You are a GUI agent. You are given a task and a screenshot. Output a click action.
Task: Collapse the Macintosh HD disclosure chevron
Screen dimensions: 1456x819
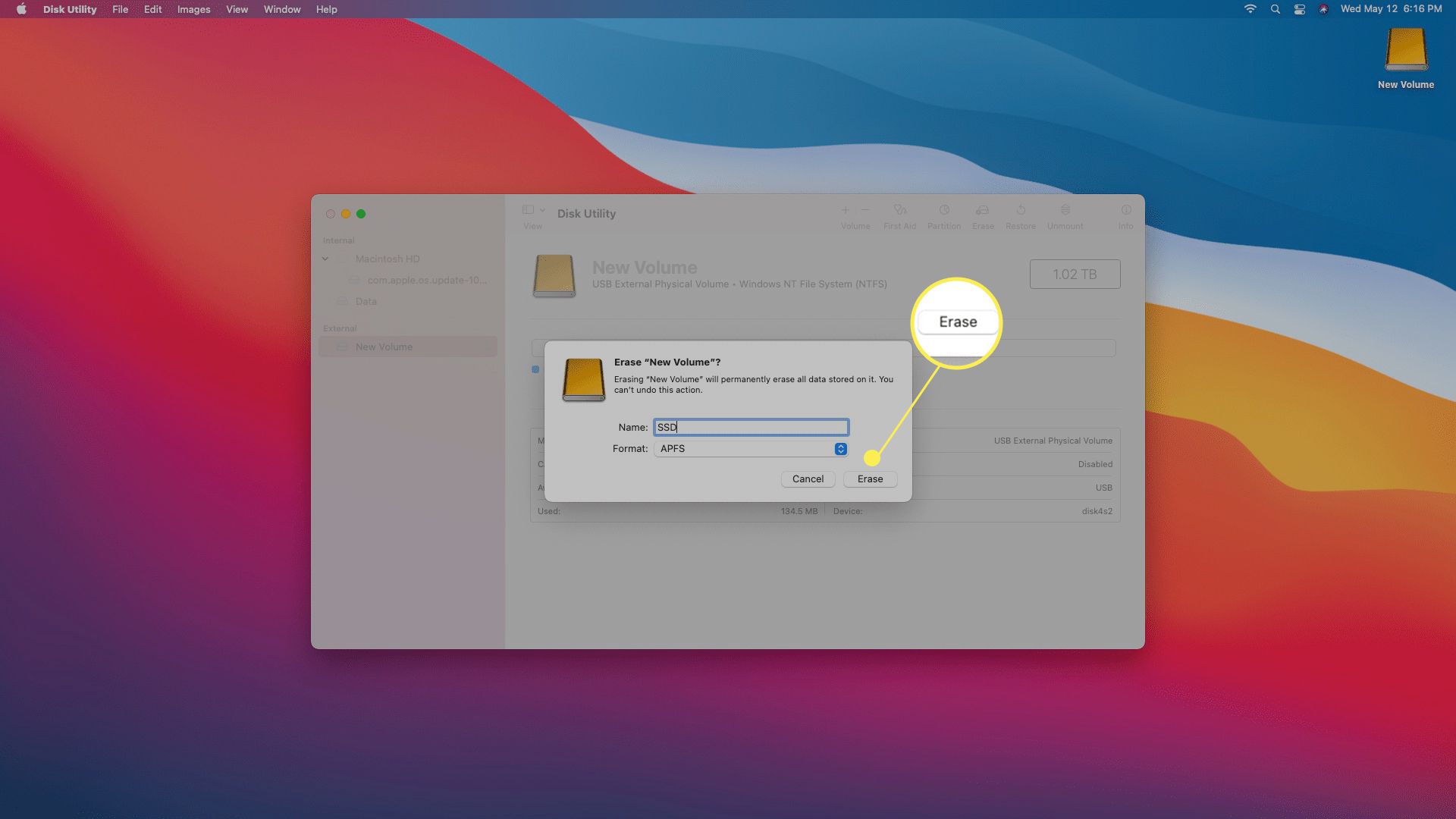[x=325, y=259]
